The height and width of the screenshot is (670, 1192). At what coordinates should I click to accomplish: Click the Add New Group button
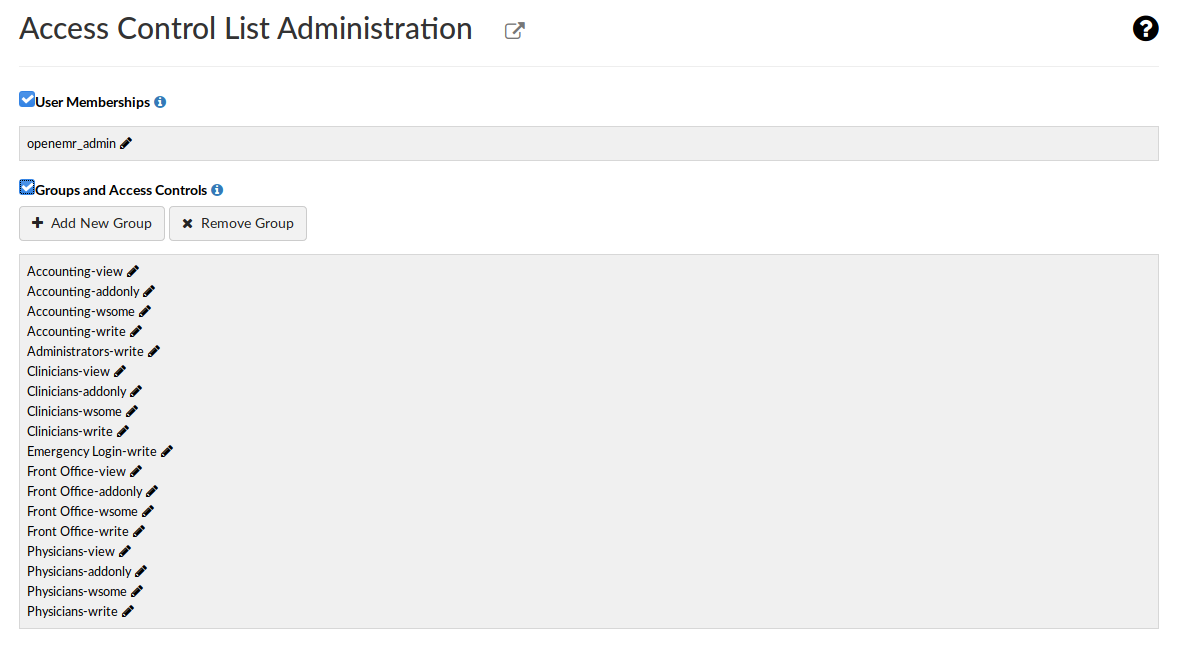tap(92, 223)
